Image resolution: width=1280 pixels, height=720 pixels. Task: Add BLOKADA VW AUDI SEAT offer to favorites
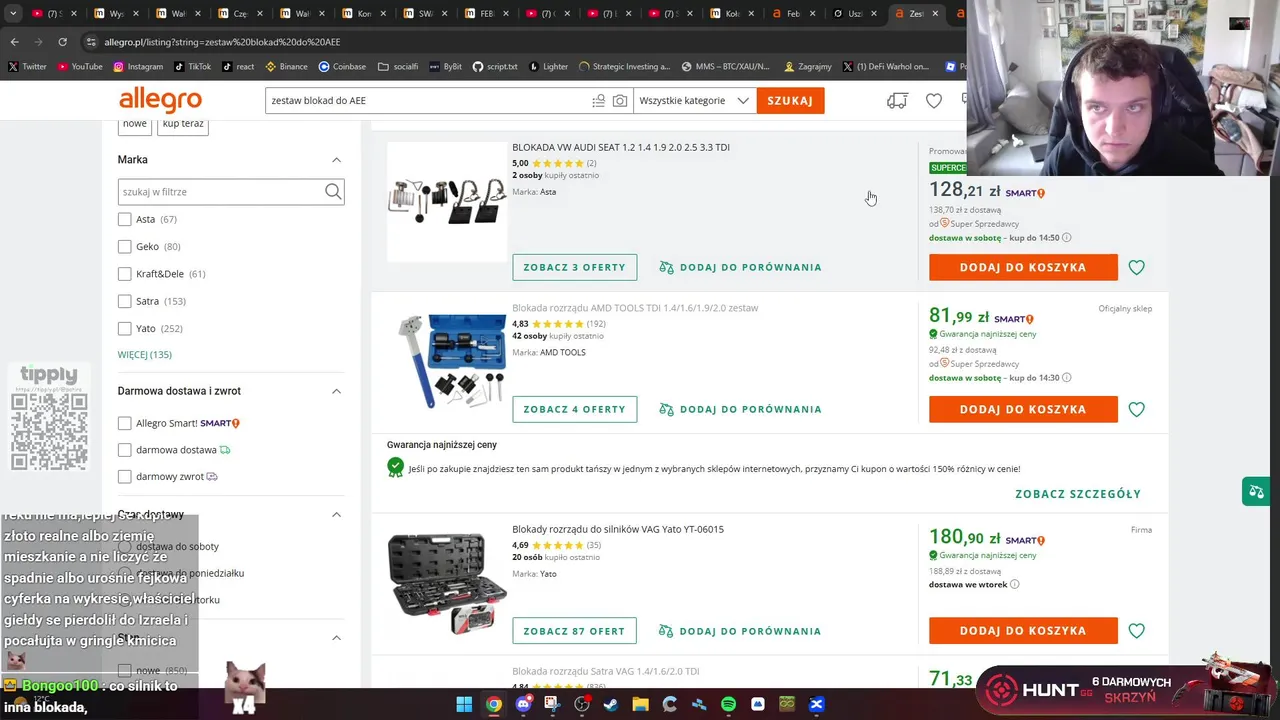click(1136, 267)
